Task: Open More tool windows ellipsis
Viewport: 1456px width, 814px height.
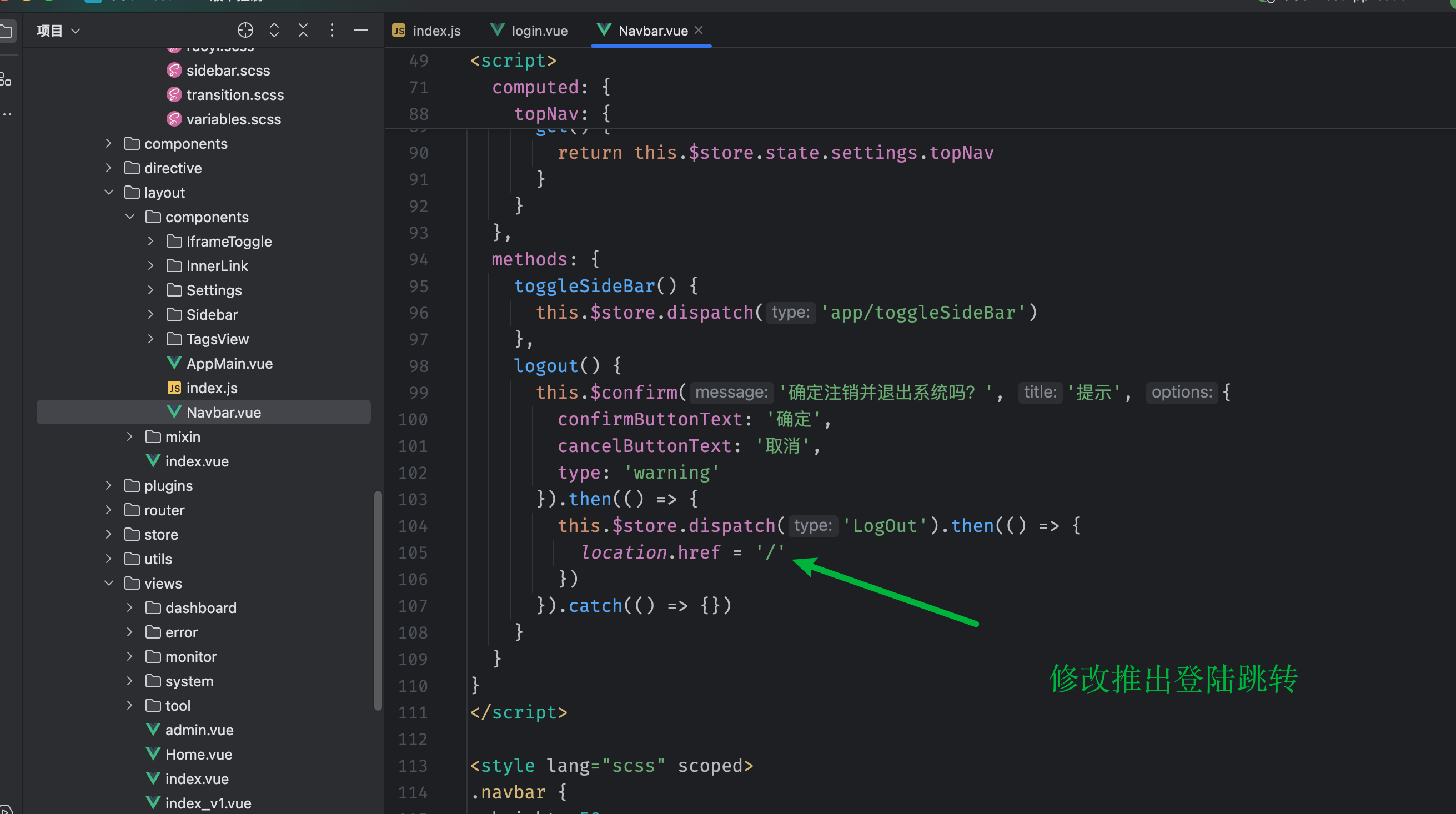Action: [7, 114]
